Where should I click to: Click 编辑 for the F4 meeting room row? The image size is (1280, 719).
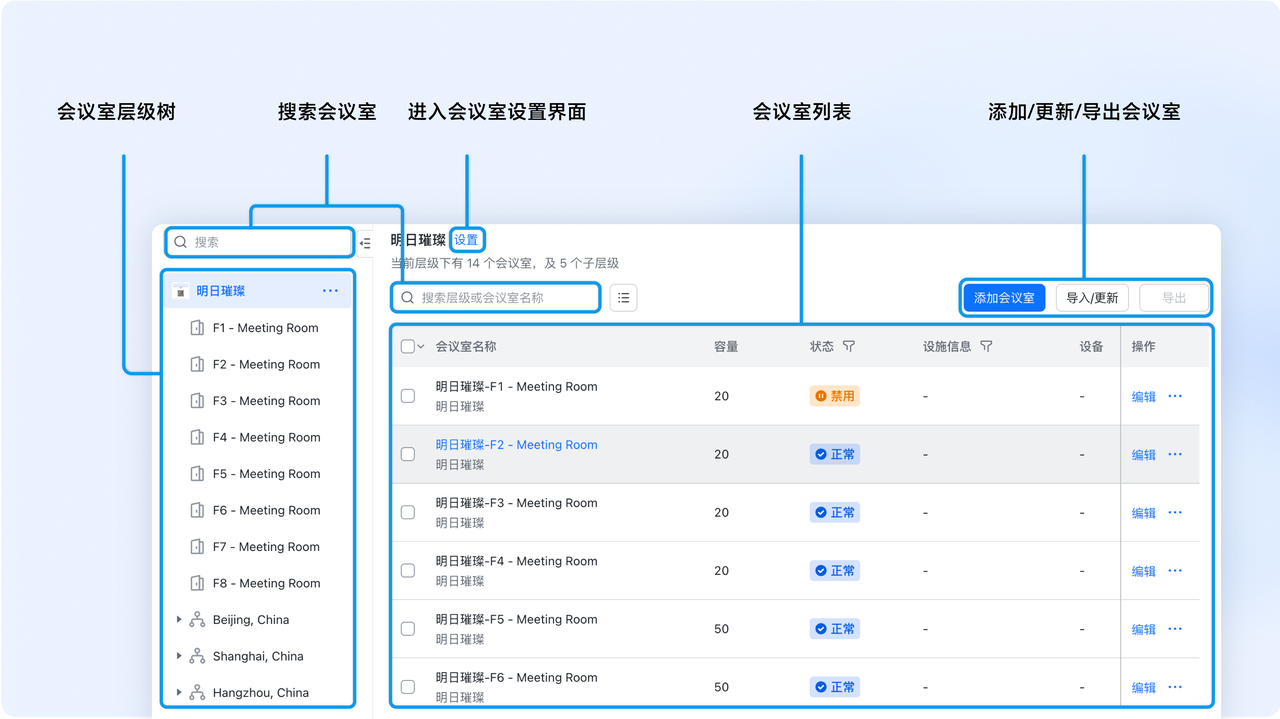tap(1144, 571)
